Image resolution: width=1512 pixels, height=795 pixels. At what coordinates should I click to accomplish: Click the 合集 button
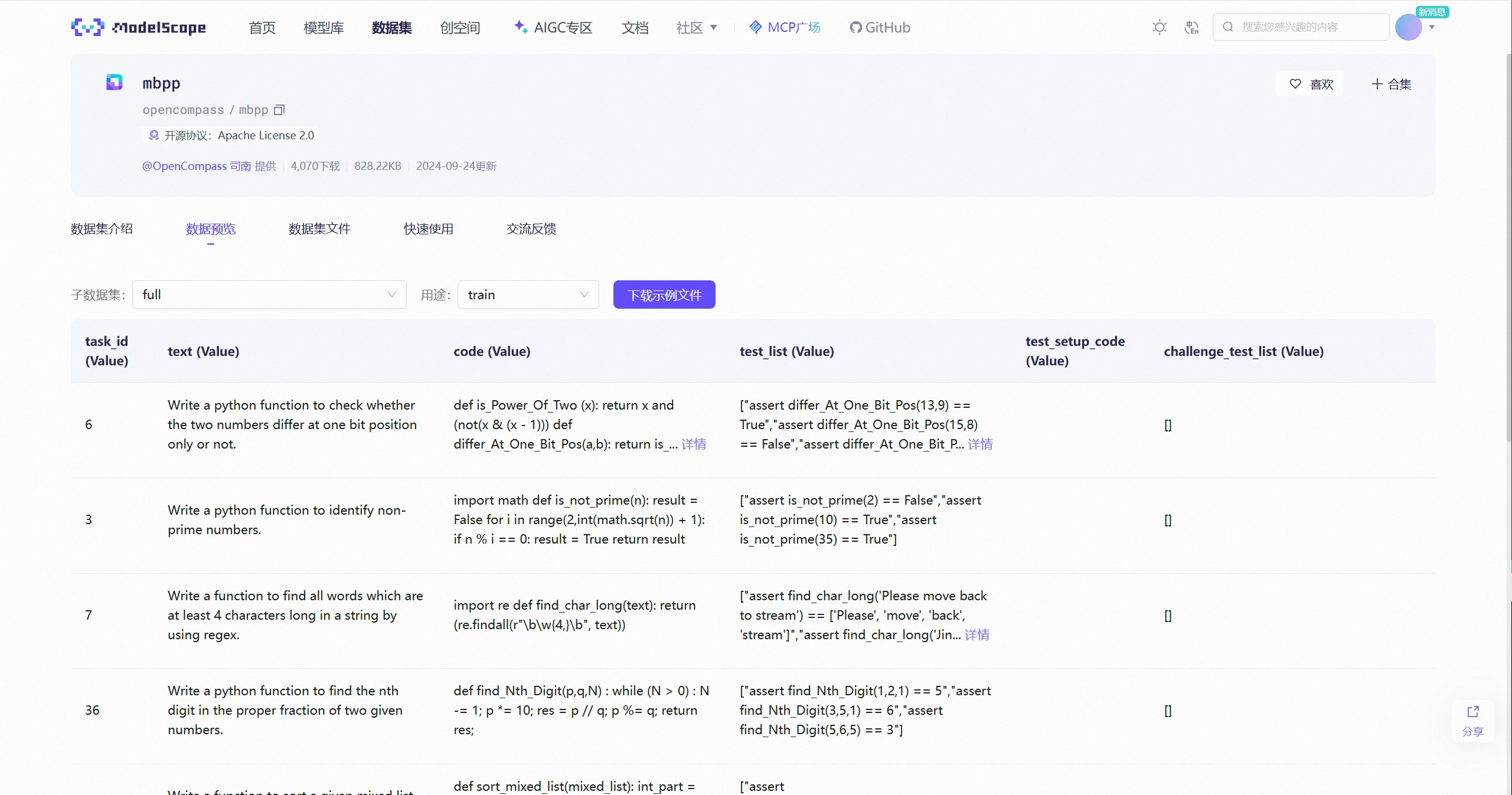coord(1391,84)
